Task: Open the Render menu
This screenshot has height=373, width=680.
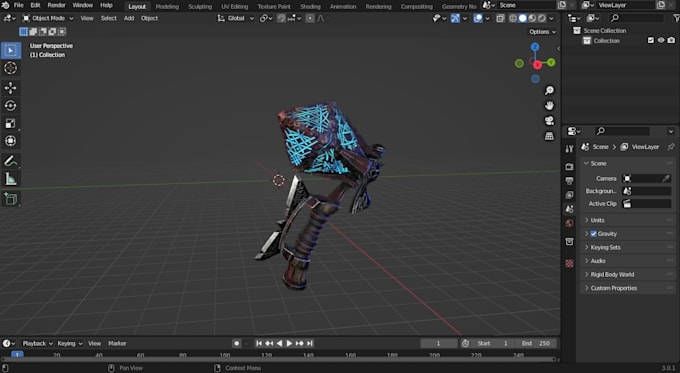Action: (56, 5)
